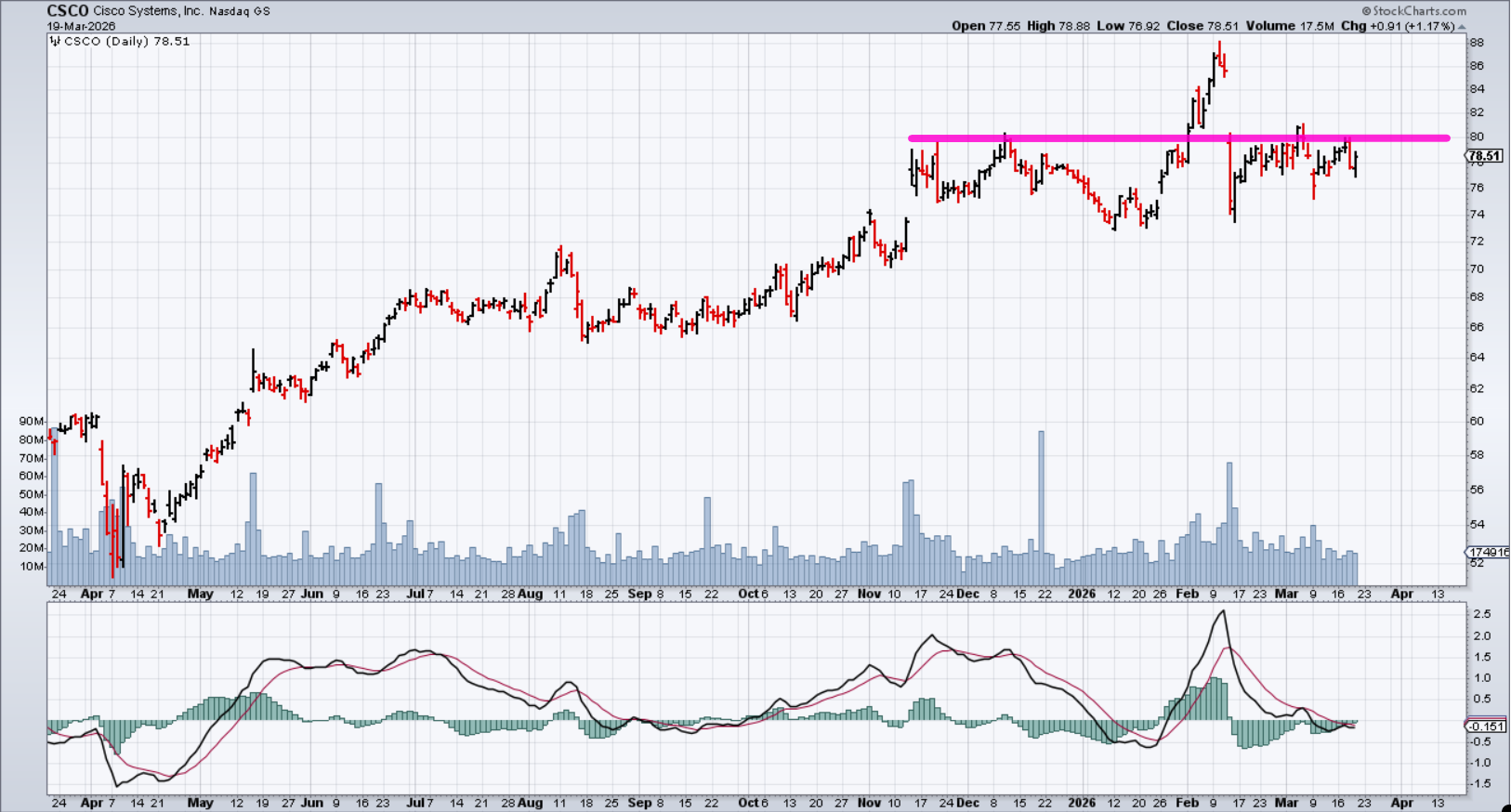The height and width of the screenshot is (812, 1511).
Task: Click the 2.0 MACD axis label
Action: coord(1481,636)
